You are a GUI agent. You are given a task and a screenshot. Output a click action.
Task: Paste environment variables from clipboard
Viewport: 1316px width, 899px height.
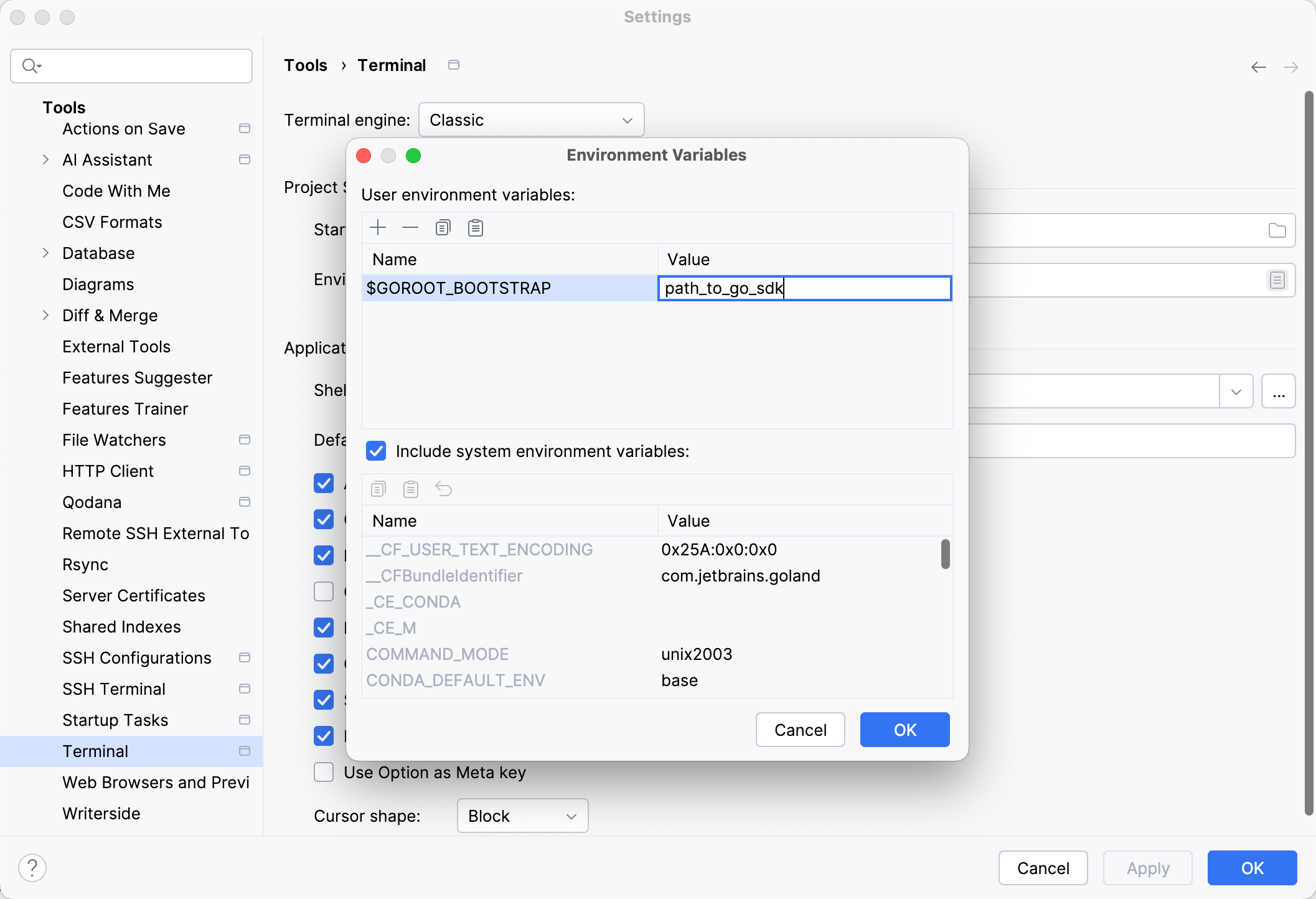tap(476, 227)
